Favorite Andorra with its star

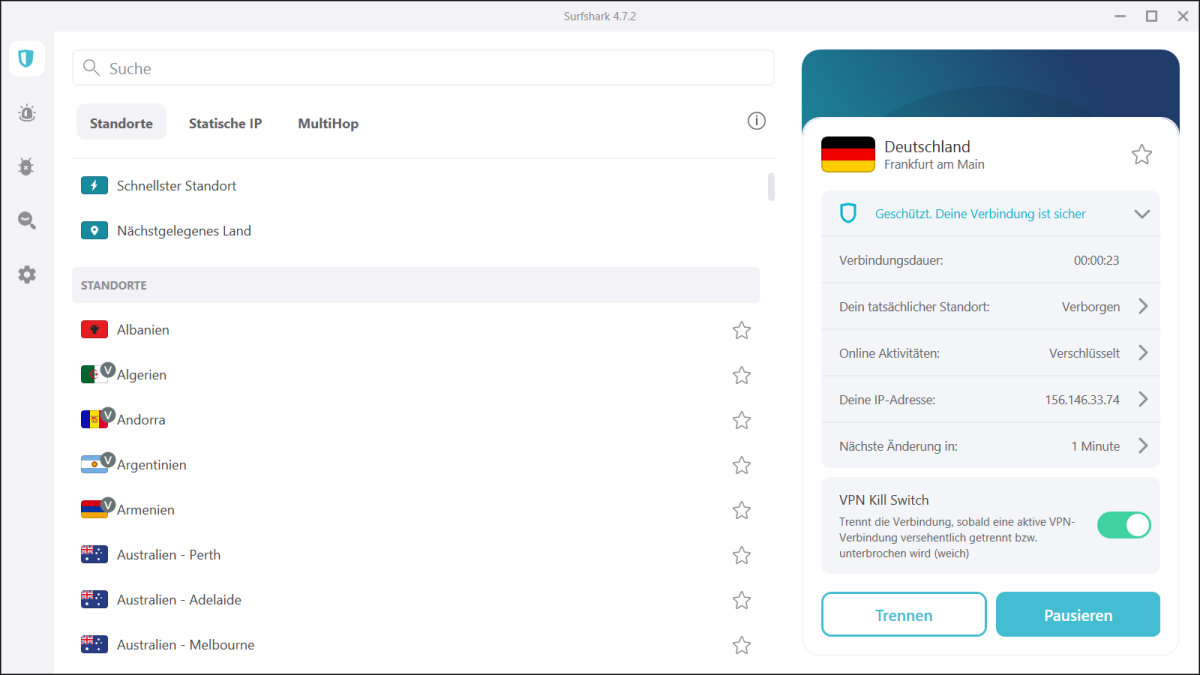(741, 420)
